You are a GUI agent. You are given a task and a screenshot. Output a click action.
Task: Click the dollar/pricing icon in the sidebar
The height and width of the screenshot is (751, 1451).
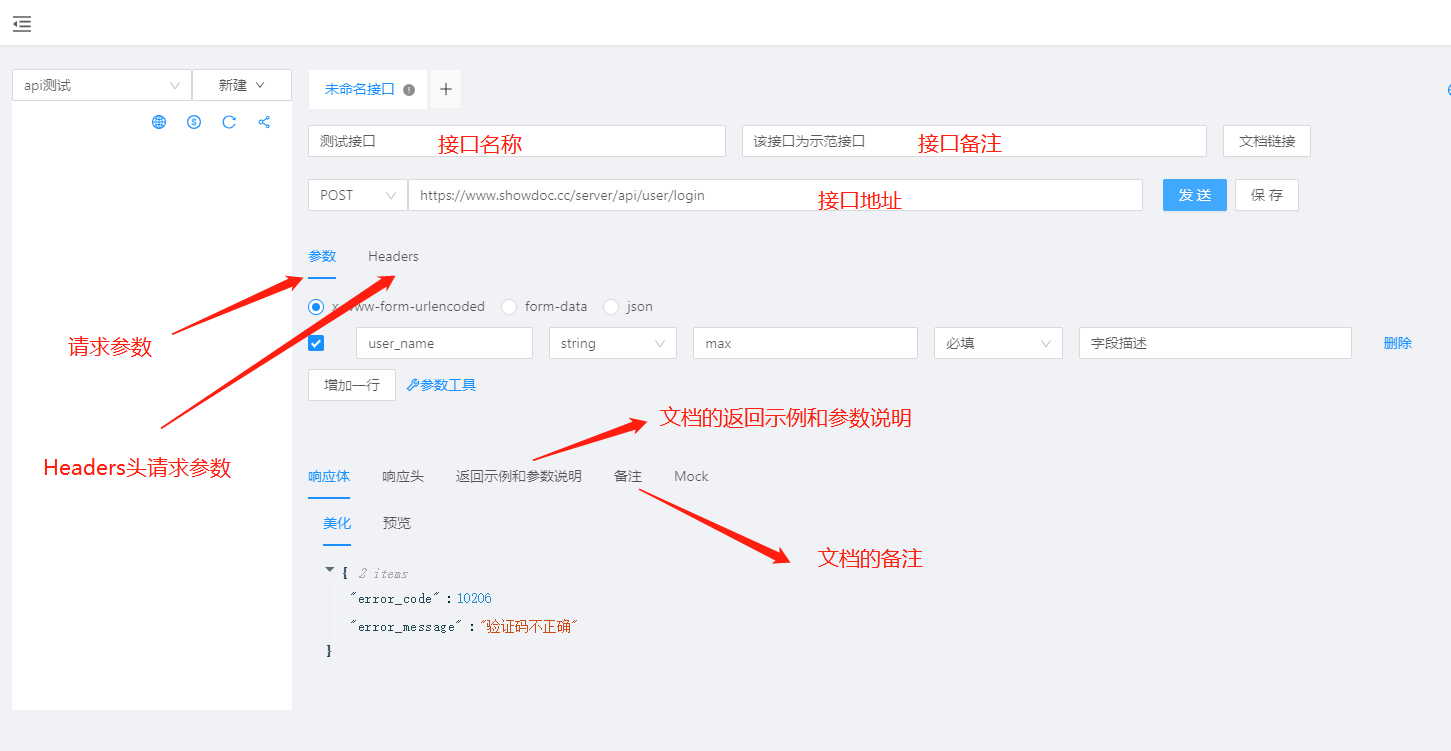tap(194, 121)
